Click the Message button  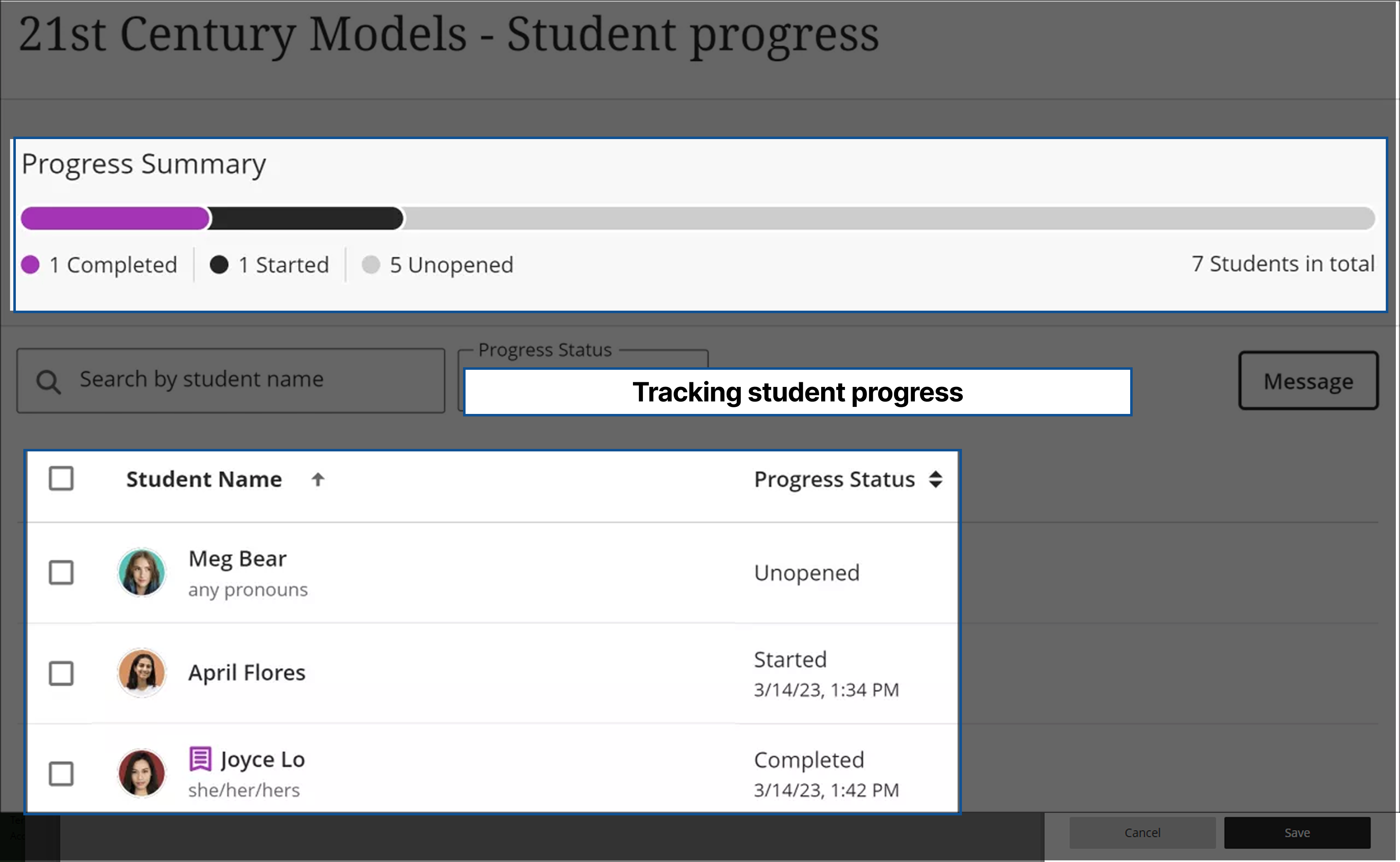coord(1308,381)
